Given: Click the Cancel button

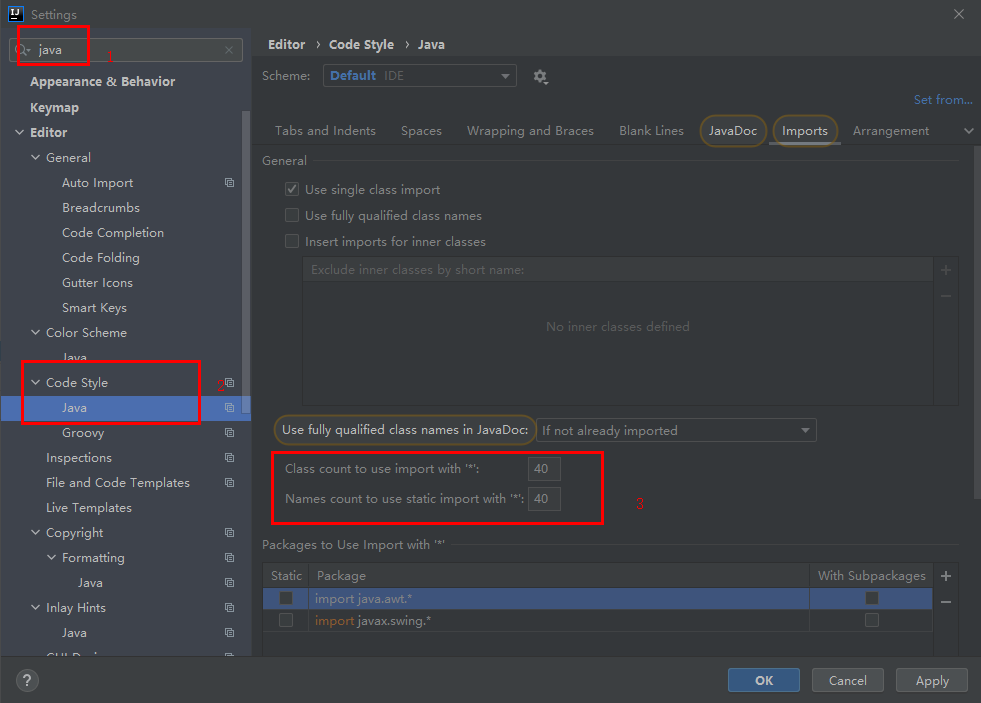Looking at the screenshot, I should point(848,680).
